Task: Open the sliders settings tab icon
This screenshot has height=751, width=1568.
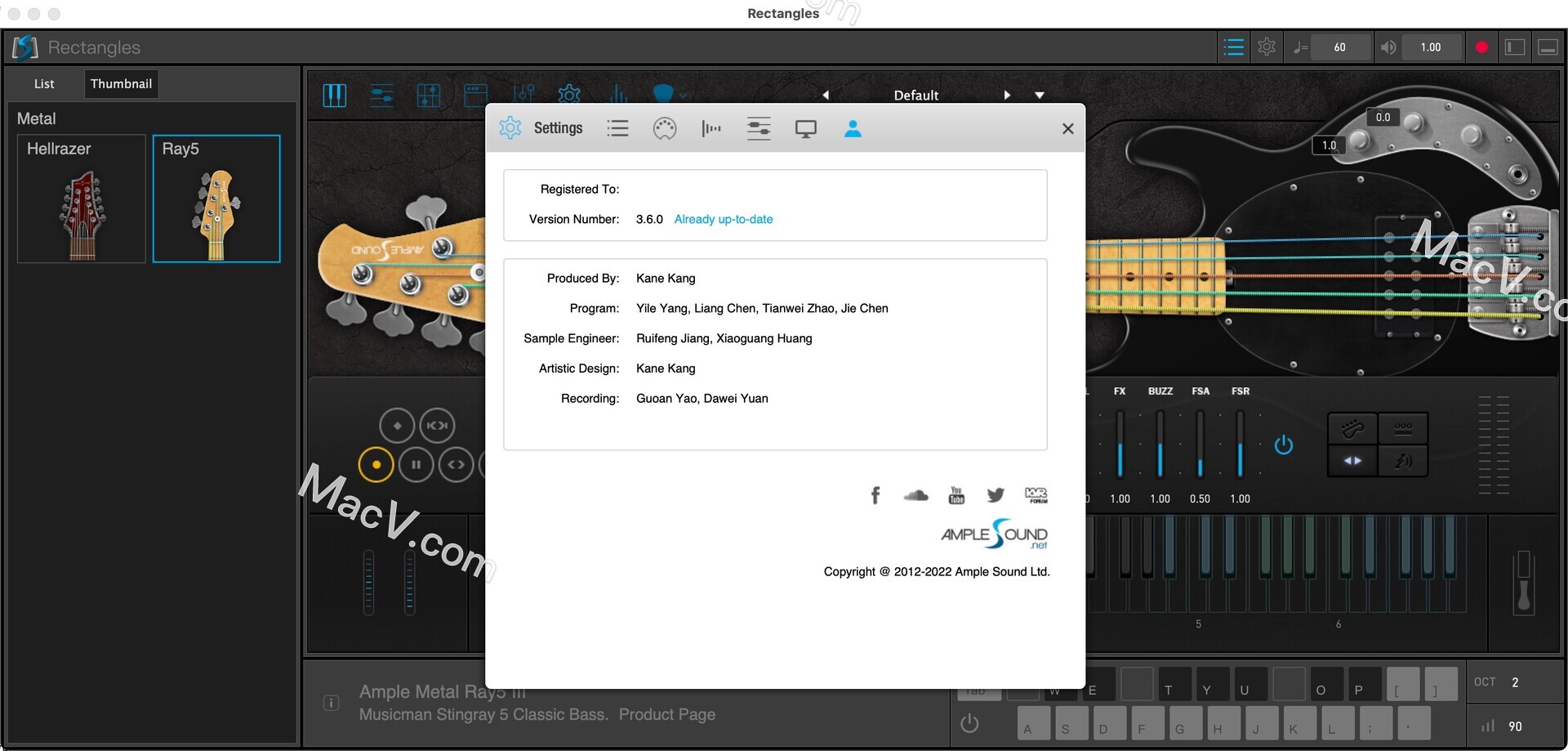Action: point(759,128)
